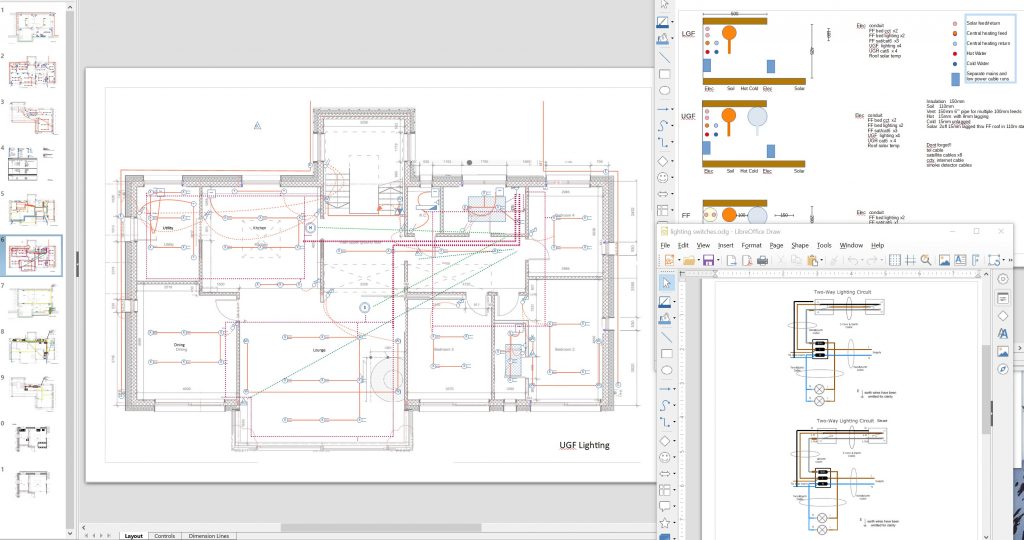Click Insert Image icon in toolbar

(944, 260)
